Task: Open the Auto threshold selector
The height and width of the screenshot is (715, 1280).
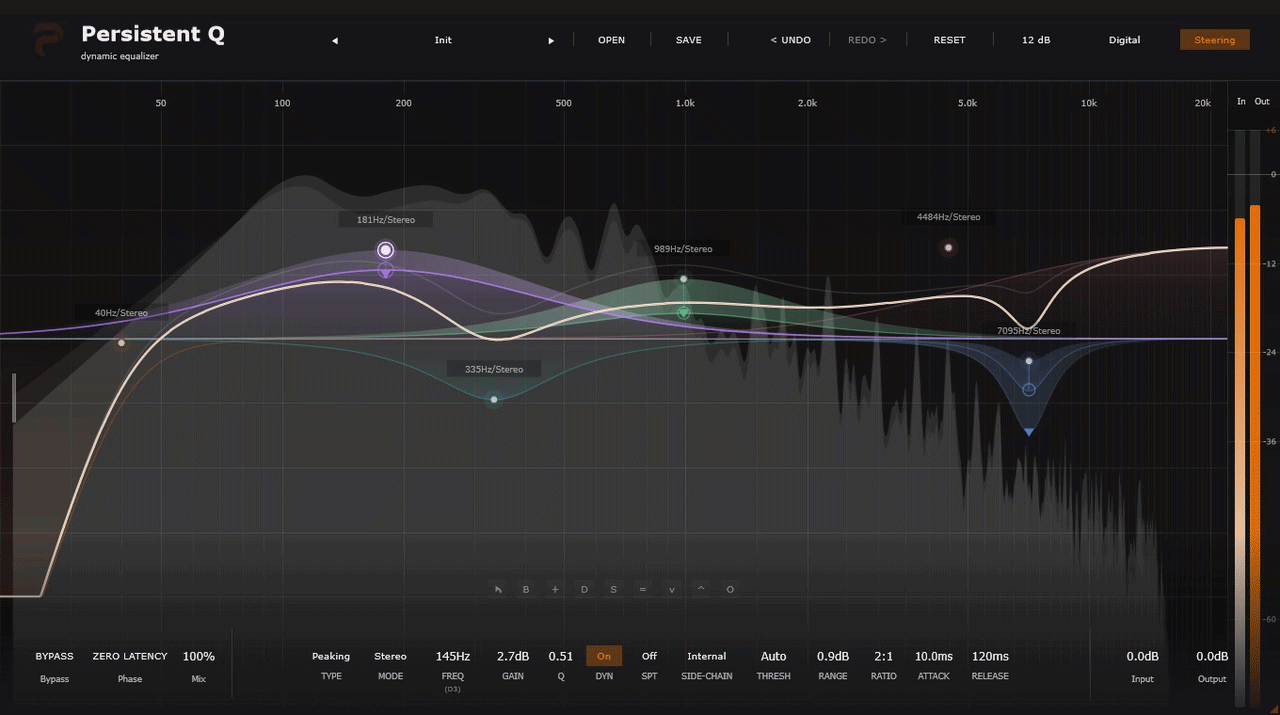Action: (x=773, y=656)
